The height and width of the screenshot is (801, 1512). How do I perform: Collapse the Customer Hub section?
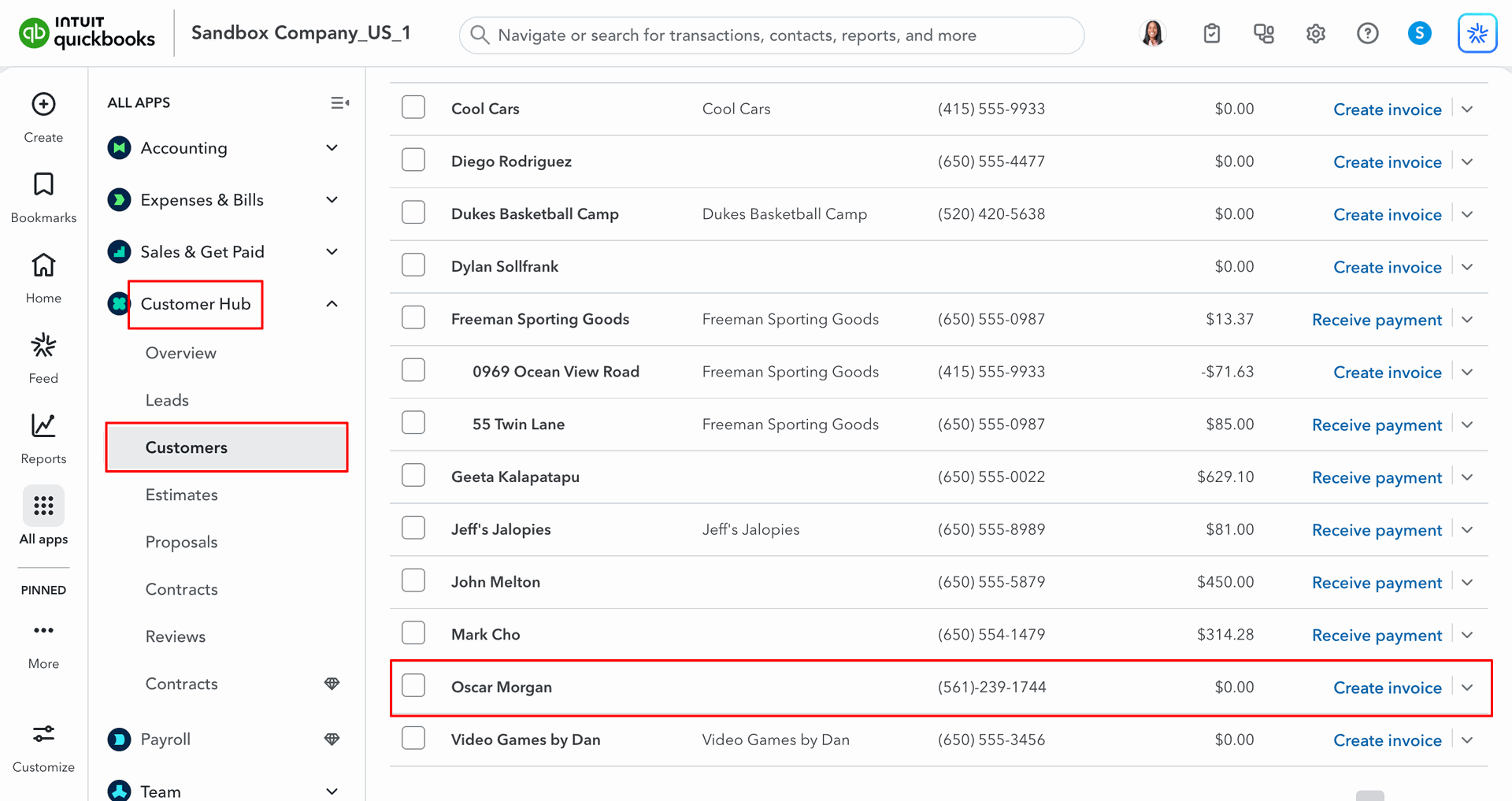pyautogui.click(x=332, y=304)
